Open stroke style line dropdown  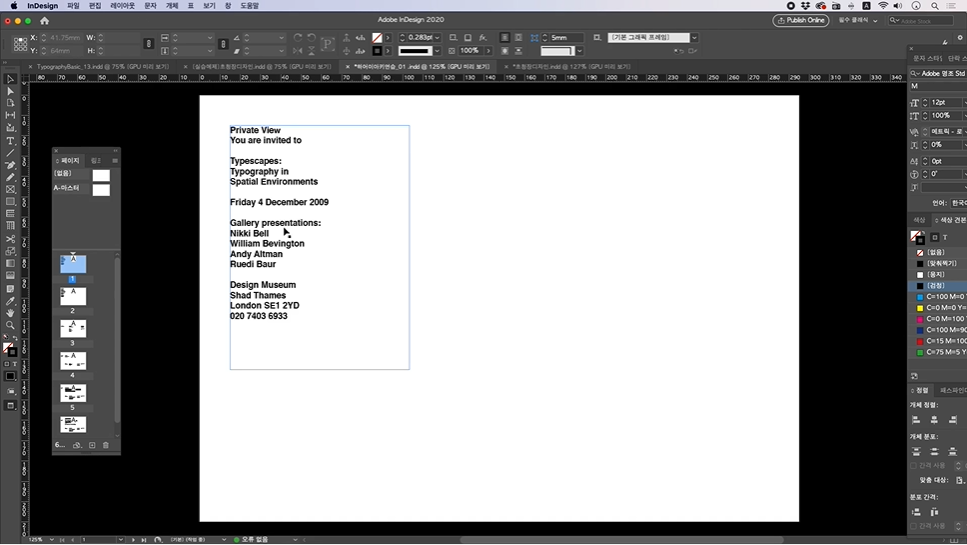coord(437,51)
